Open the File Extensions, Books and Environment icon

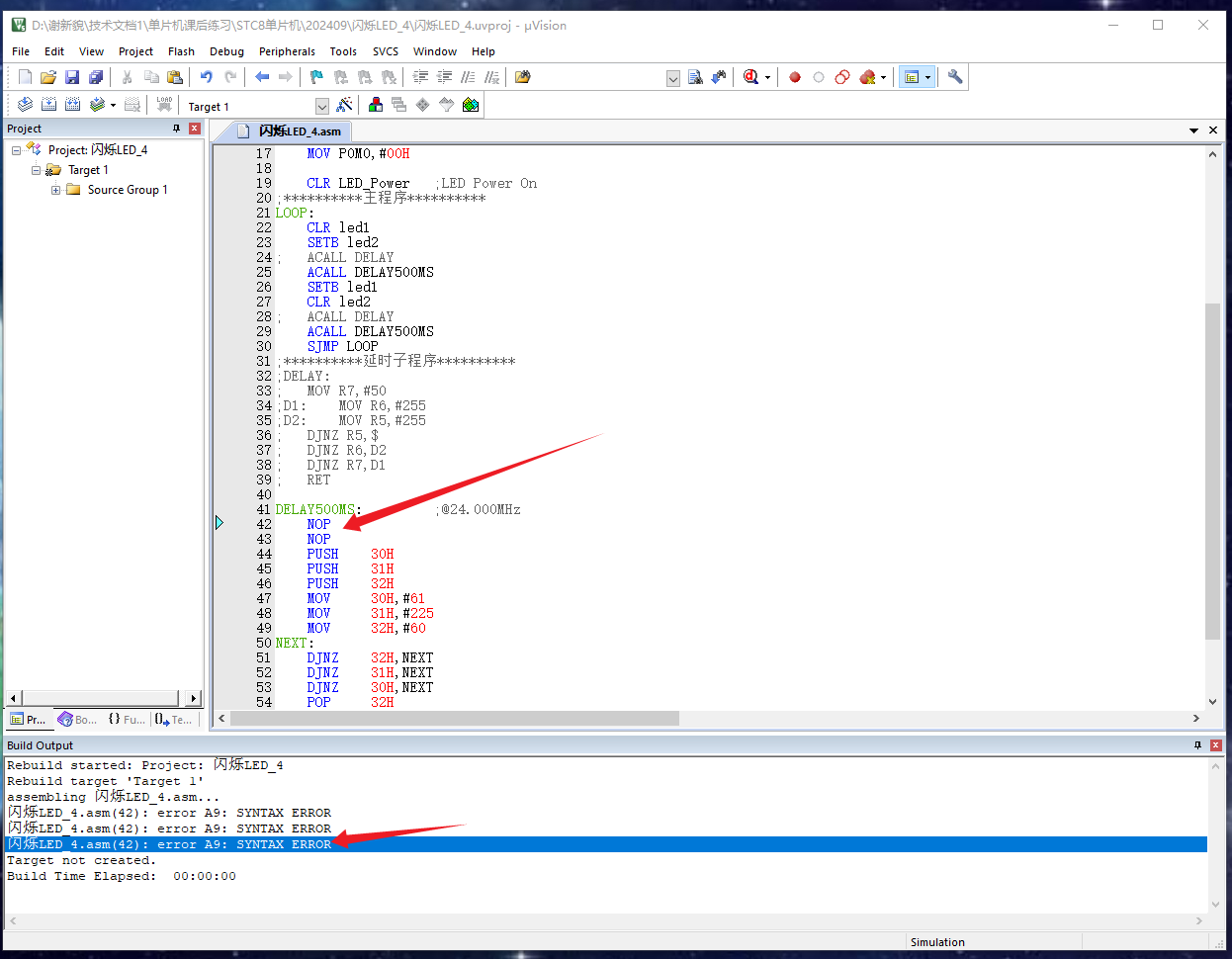point(376,105)
